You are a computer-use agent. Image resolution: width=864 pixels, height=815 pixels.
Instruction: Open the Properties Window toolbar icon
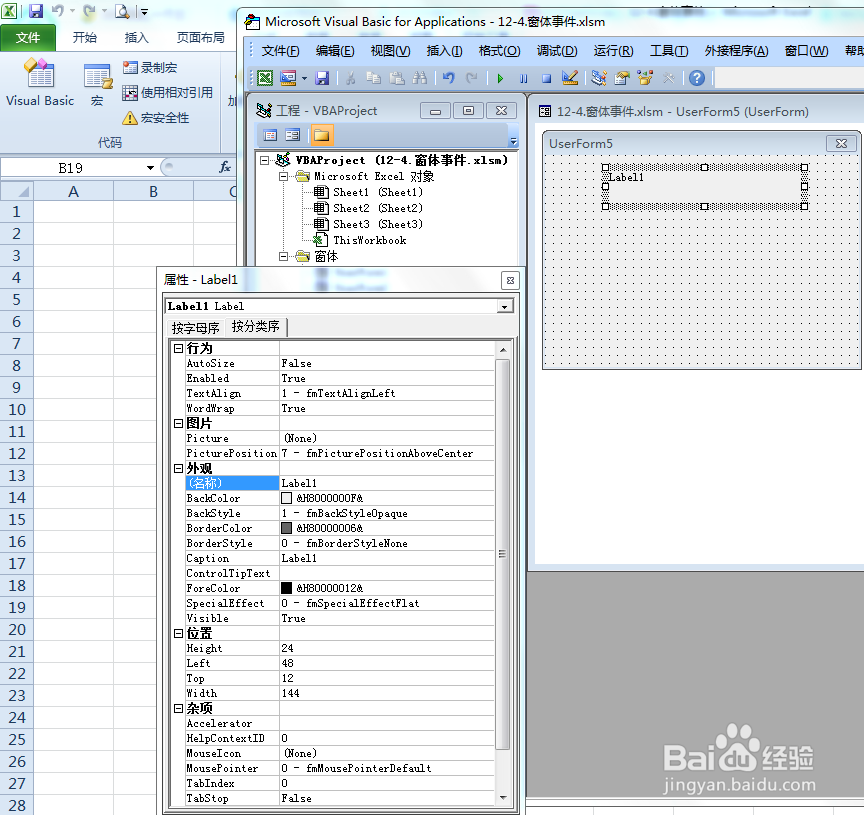(622, 78)
